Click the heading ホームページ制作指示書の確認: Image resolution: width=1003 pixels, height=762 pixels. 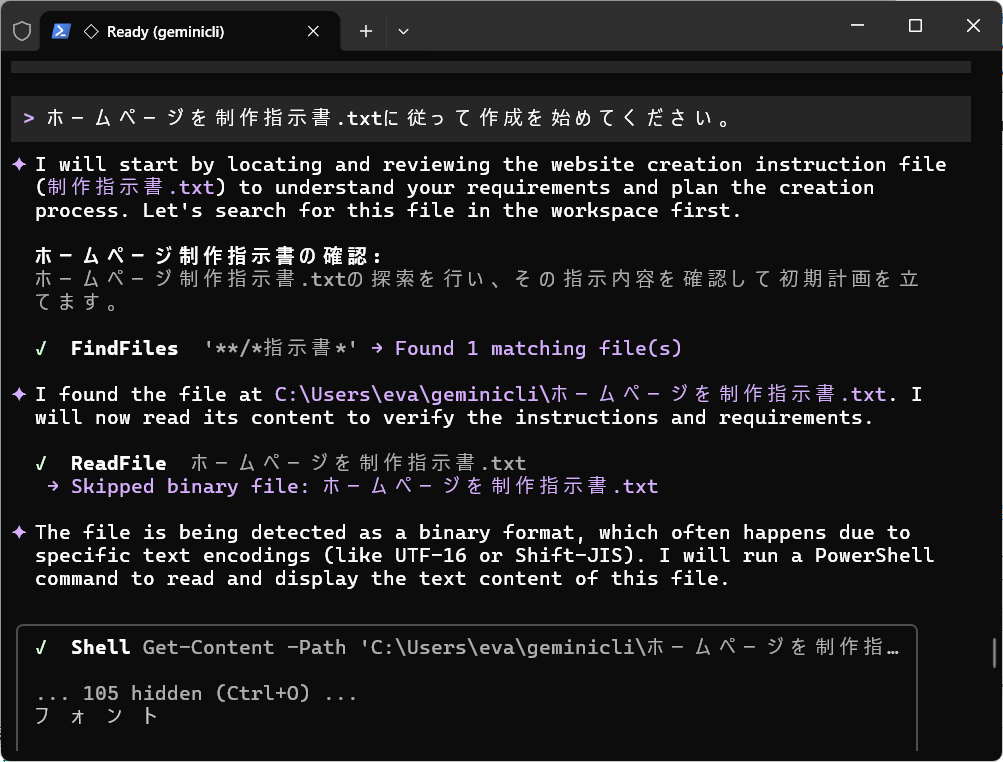pyautogui.click(x=209, y=256)
